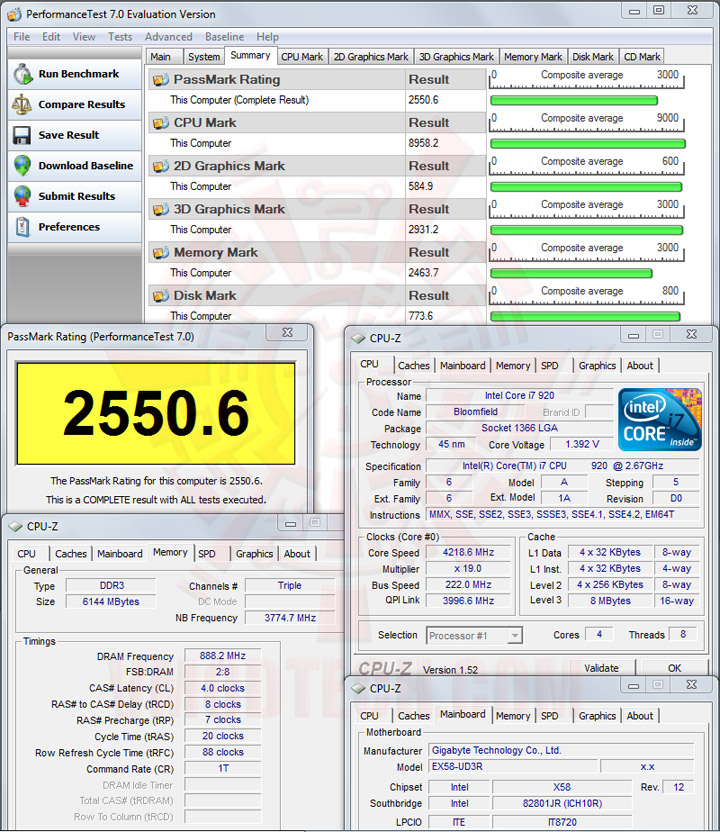Viewport: 720px width, 832px height.
Task: Switch to the System tab
Action: [204, 57]
